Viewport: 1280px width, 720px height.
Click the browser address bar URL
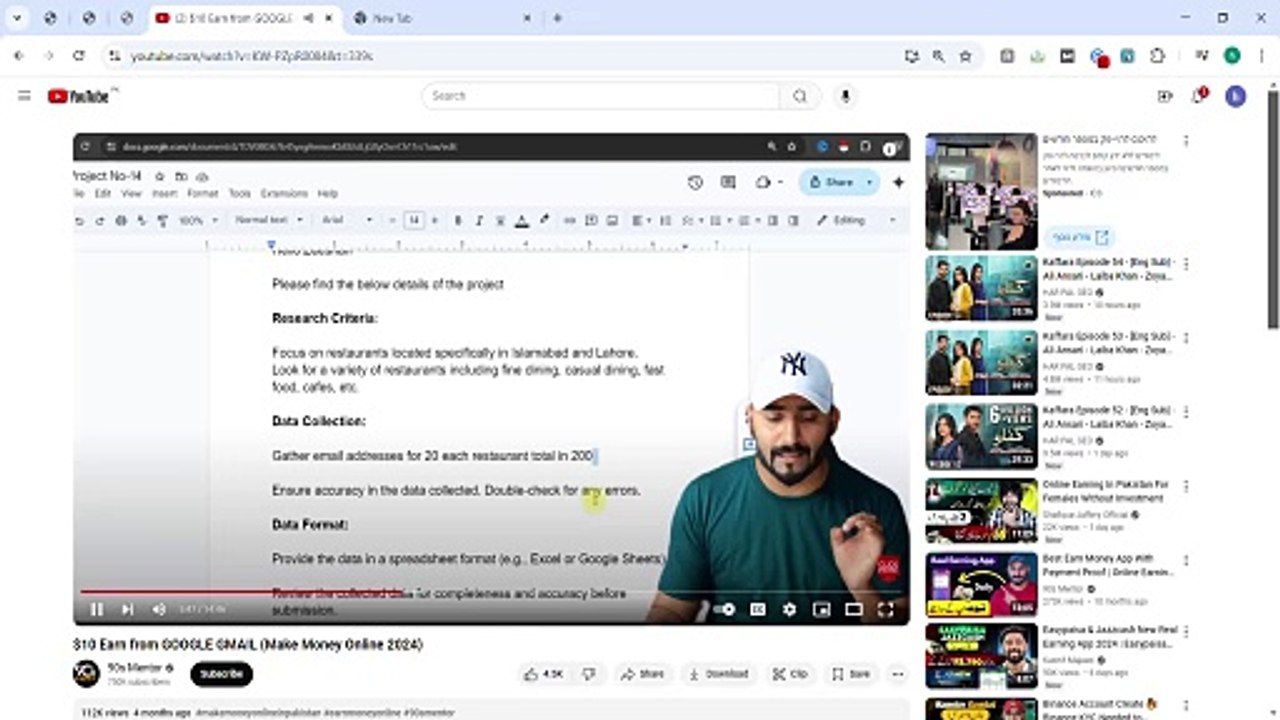click(x=252, y=56)
